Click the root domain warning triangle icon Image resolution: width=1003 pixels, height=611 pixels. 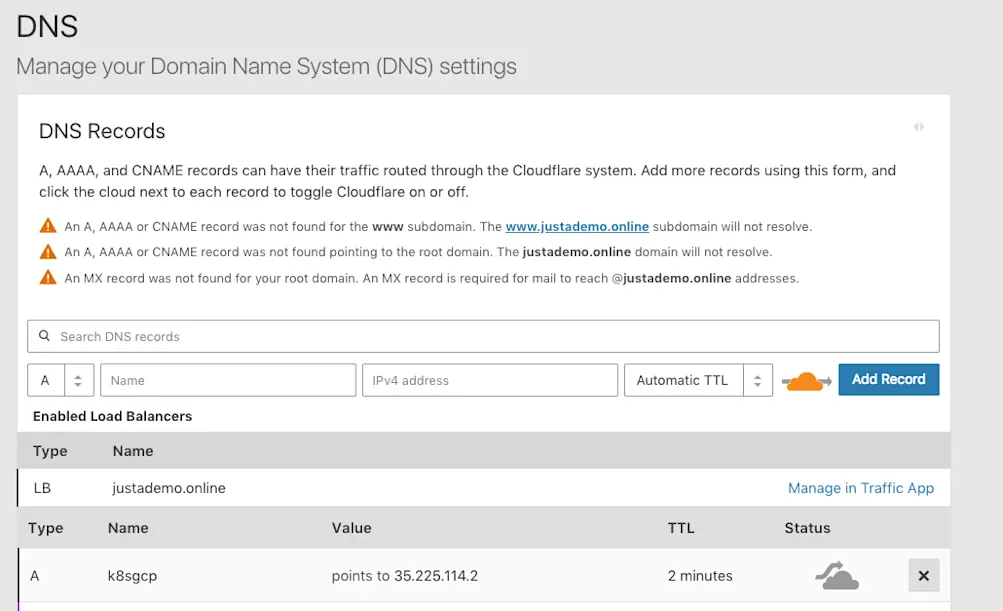[x=48, y=251]
